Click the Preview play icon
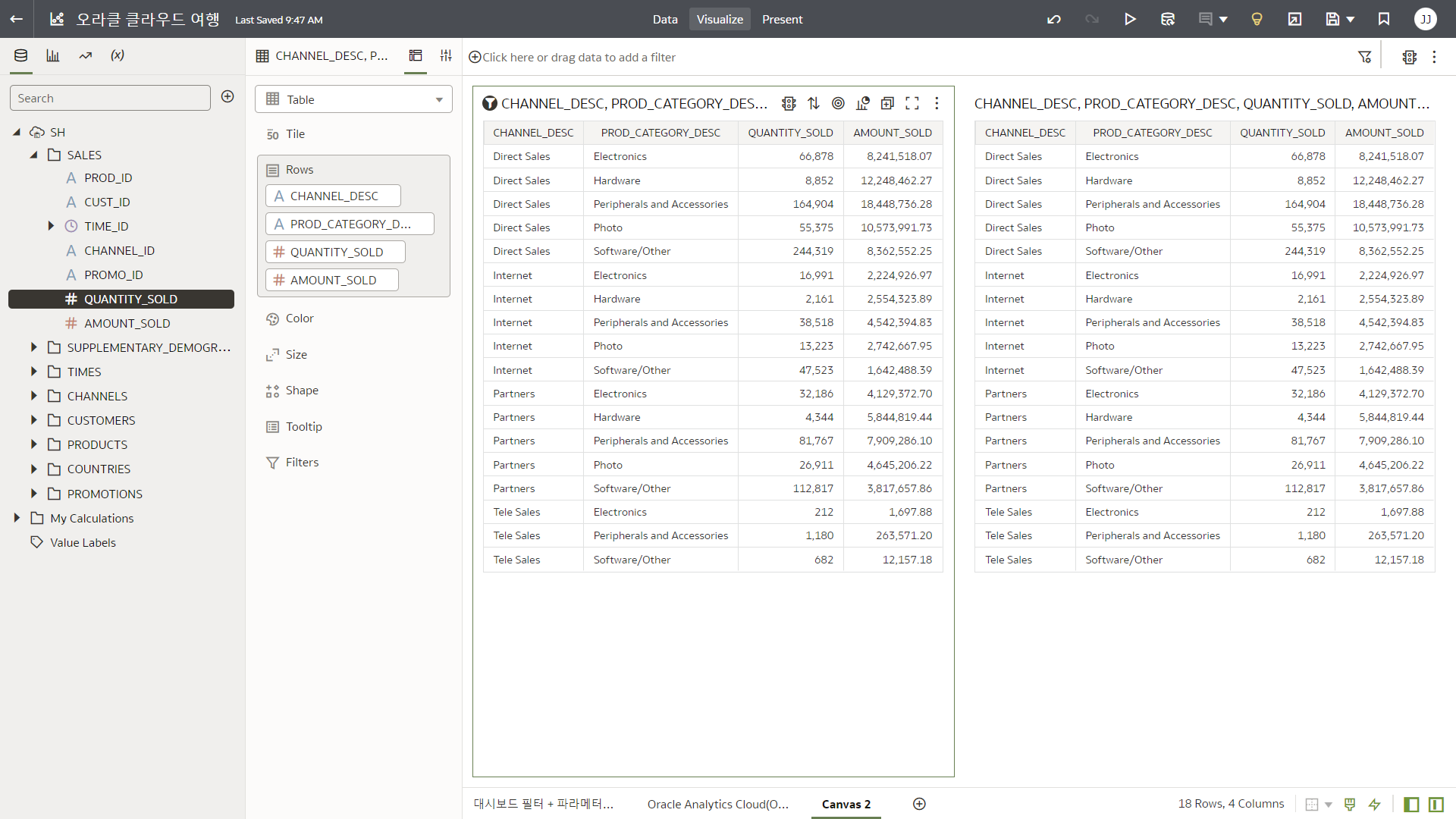The height and width of the screenshot is (819, 1456). click(1130, 19)
